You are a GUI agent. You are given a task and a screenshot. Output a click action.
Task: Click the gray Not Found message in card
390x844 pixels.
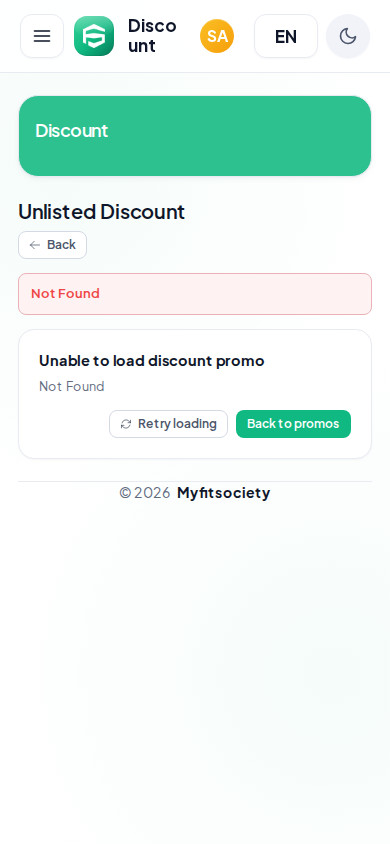coord(72,386)
